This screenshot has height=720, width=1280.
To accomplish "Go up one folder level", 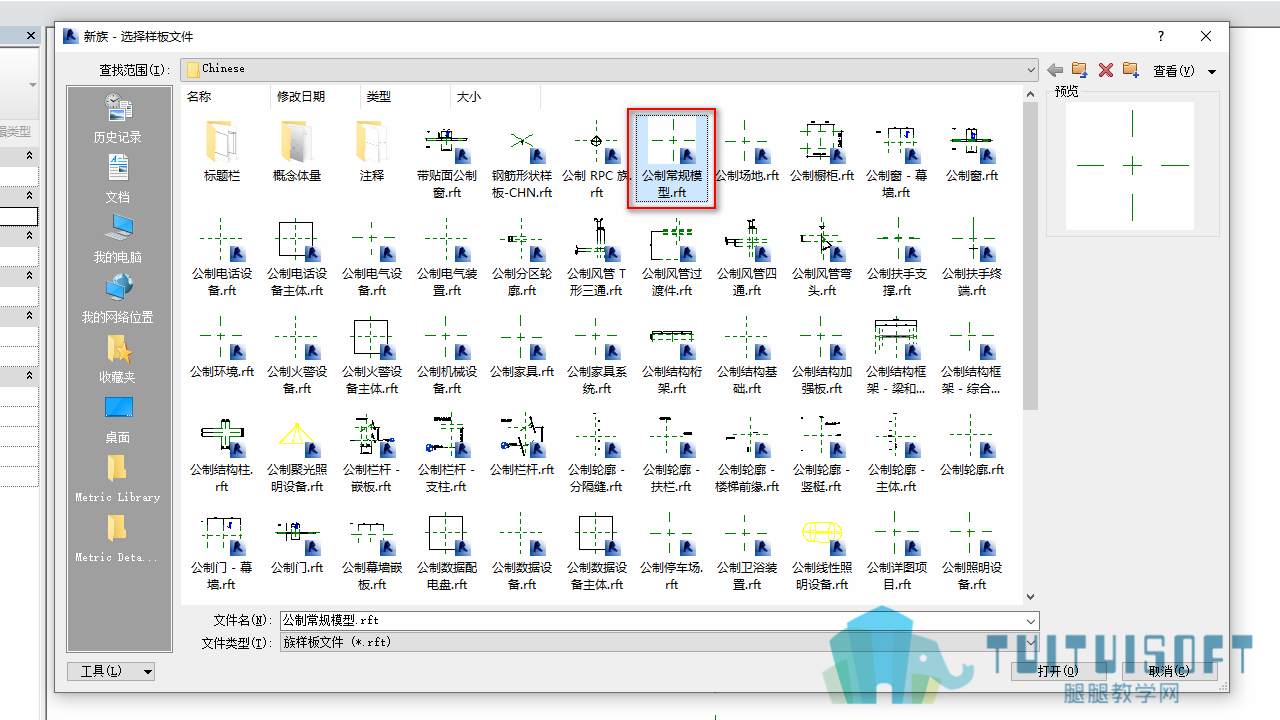I will tap(1080, 70).
